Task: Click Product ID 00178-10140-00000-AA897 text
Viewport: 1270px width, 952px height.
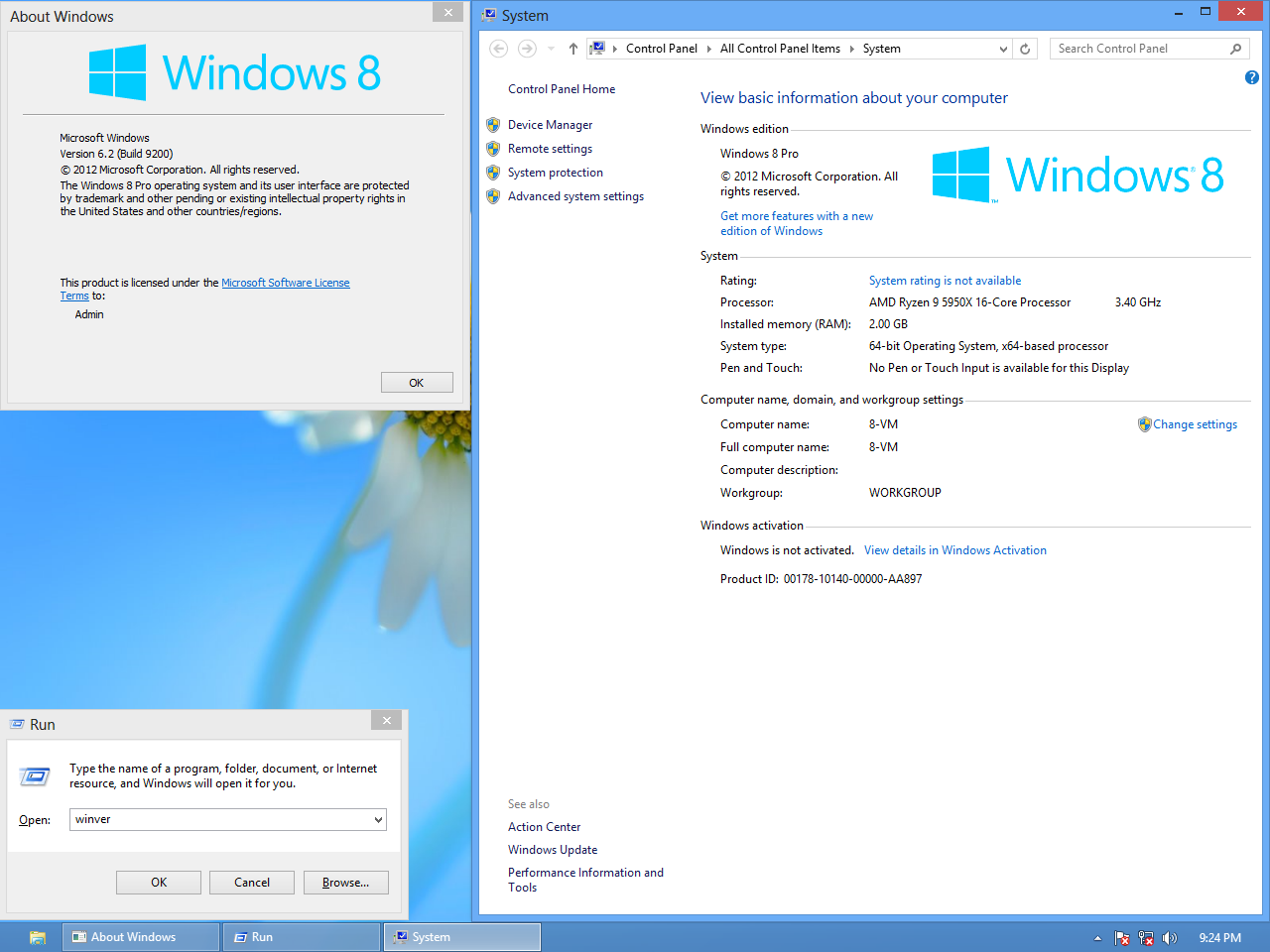Action: (x=821, y=579)
